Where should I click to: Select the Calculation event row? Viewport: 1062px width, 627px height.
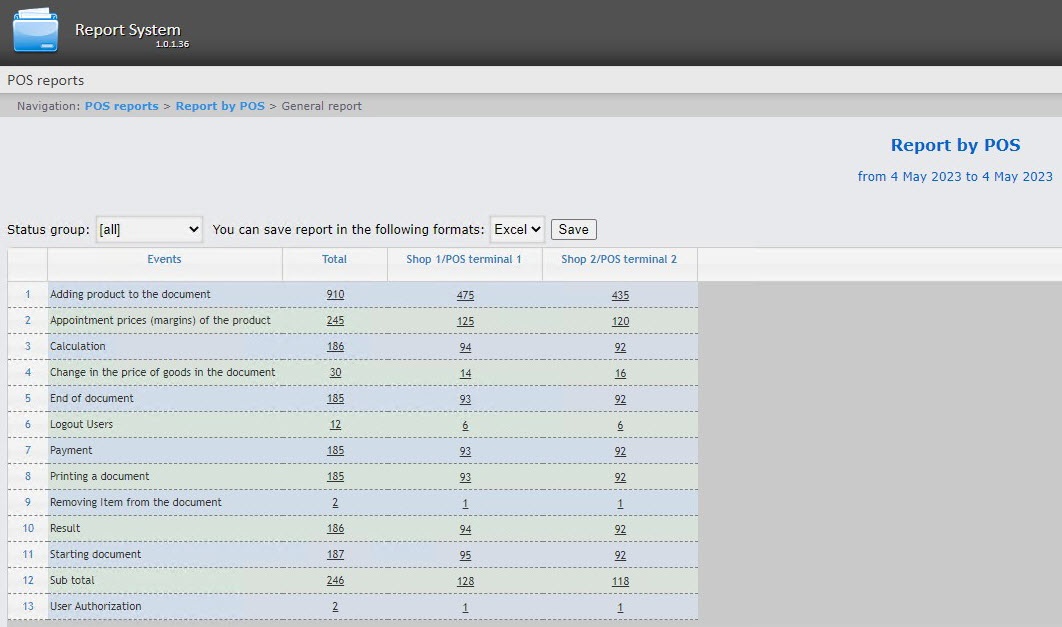coord(78,346)
